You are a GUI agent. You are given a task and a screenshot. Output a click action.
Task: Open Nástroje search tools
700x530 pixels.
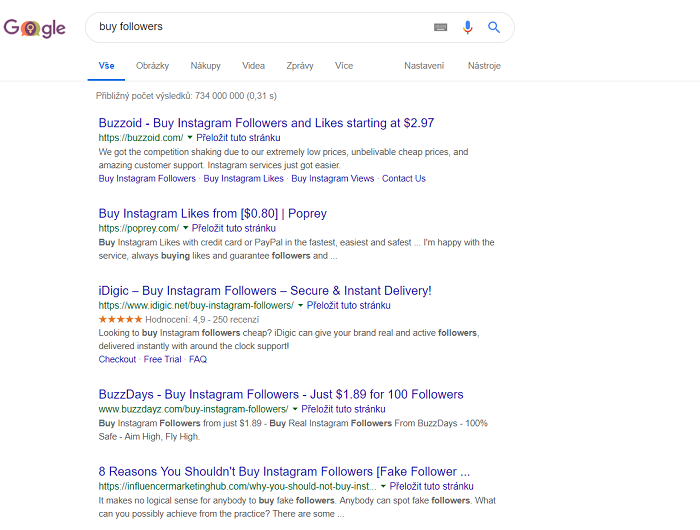click(484, 66)
